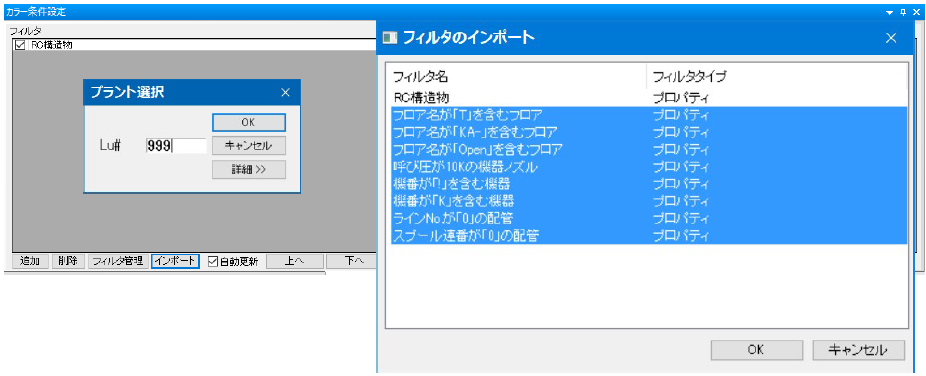
Task: Focus the Lu# input field
Action: [x=176, y=146]
